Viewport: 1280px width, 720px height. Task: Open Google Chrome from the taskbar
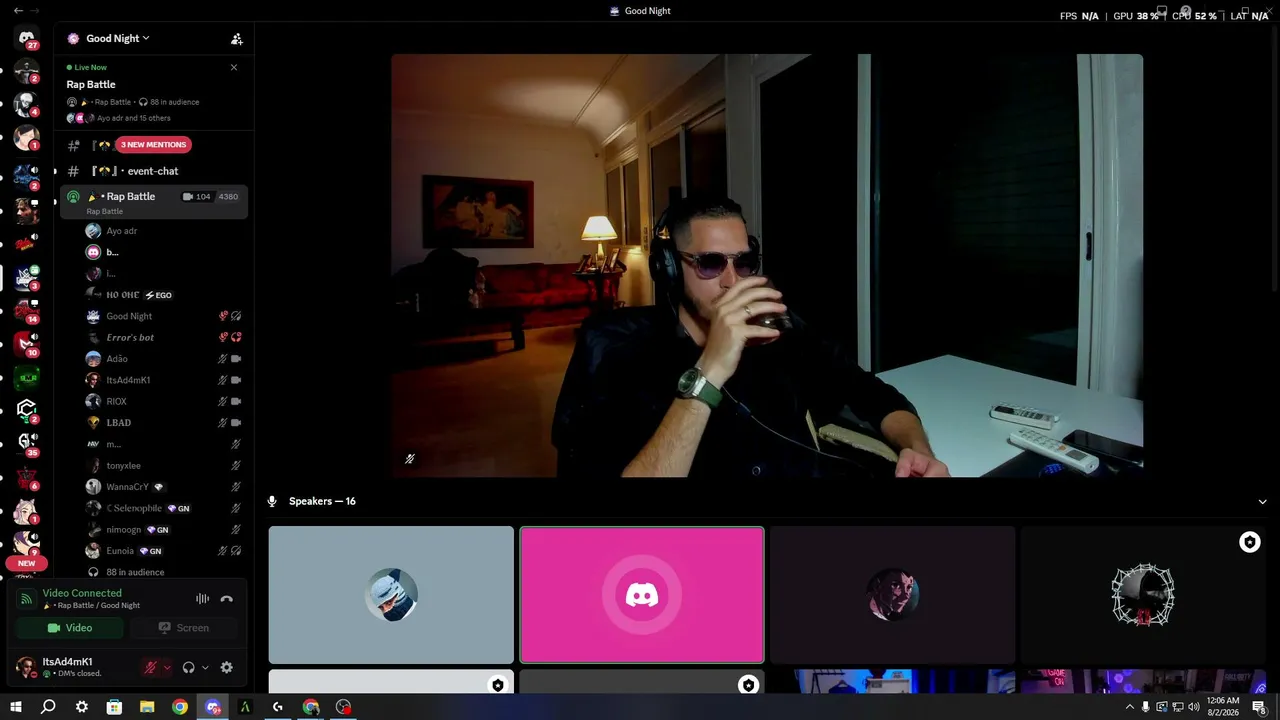[x=180, y=707]
